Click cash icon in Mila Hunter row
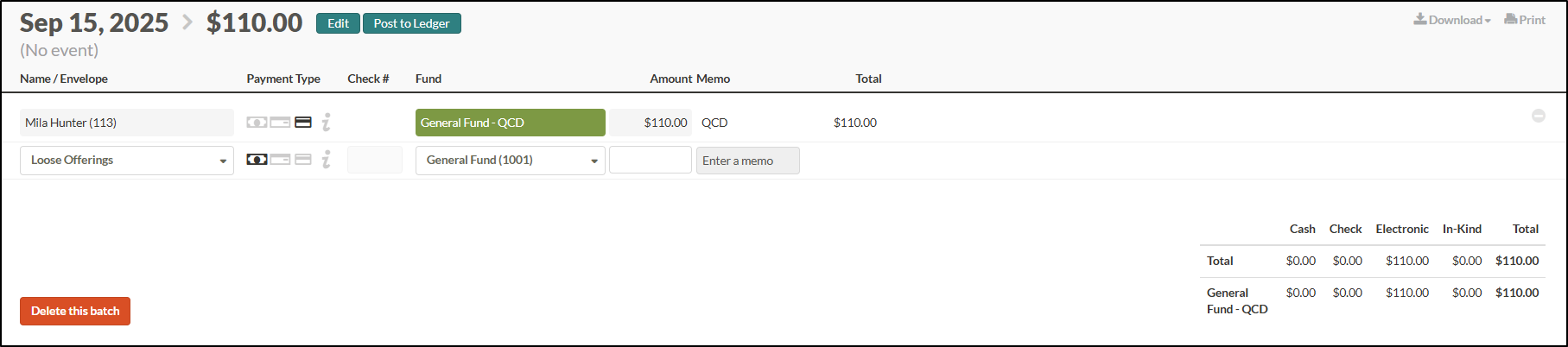The width and height of the screenshot is (1568, 347). tap(257, 123)
